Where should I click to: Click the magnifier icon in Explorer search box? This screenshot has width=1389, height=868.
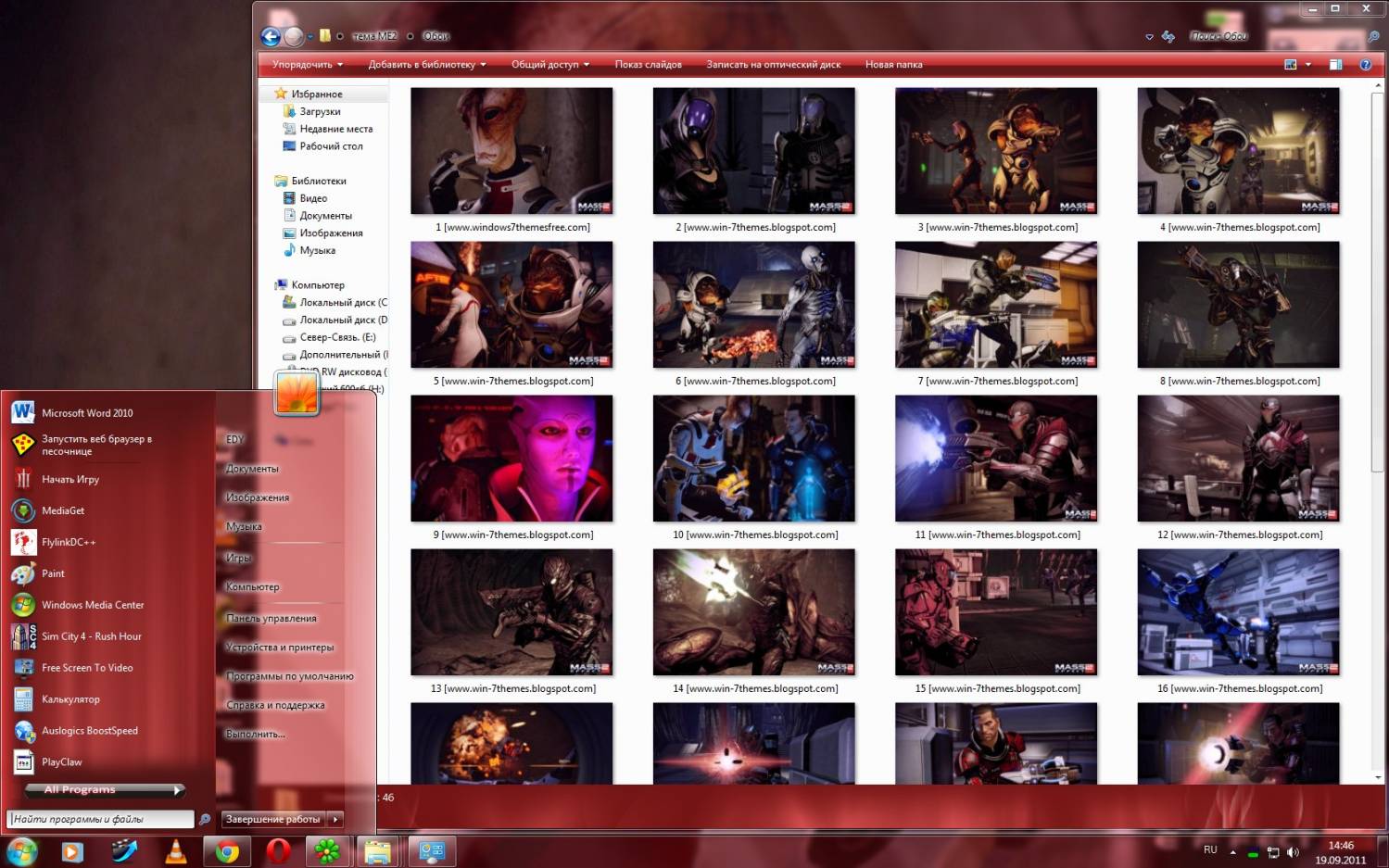1374,37
